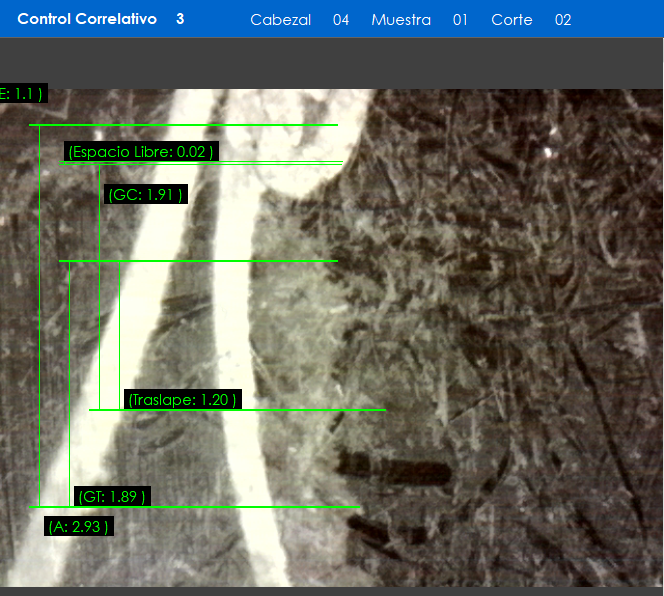Select the GT 1.89 measurement label

coord(113,496)
